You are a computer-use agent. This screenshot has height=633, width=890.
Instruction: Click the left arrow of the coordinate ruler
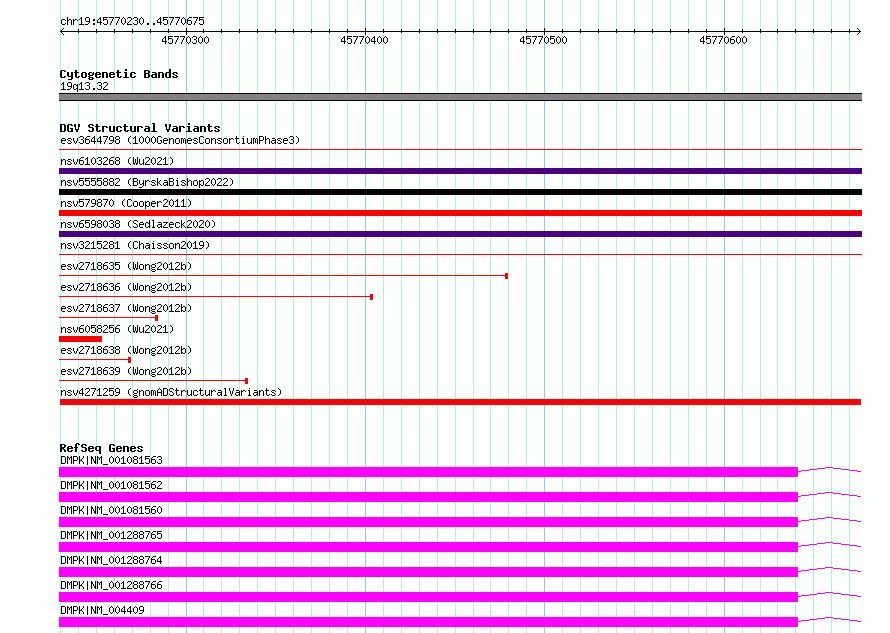click(x=62, y=31)
